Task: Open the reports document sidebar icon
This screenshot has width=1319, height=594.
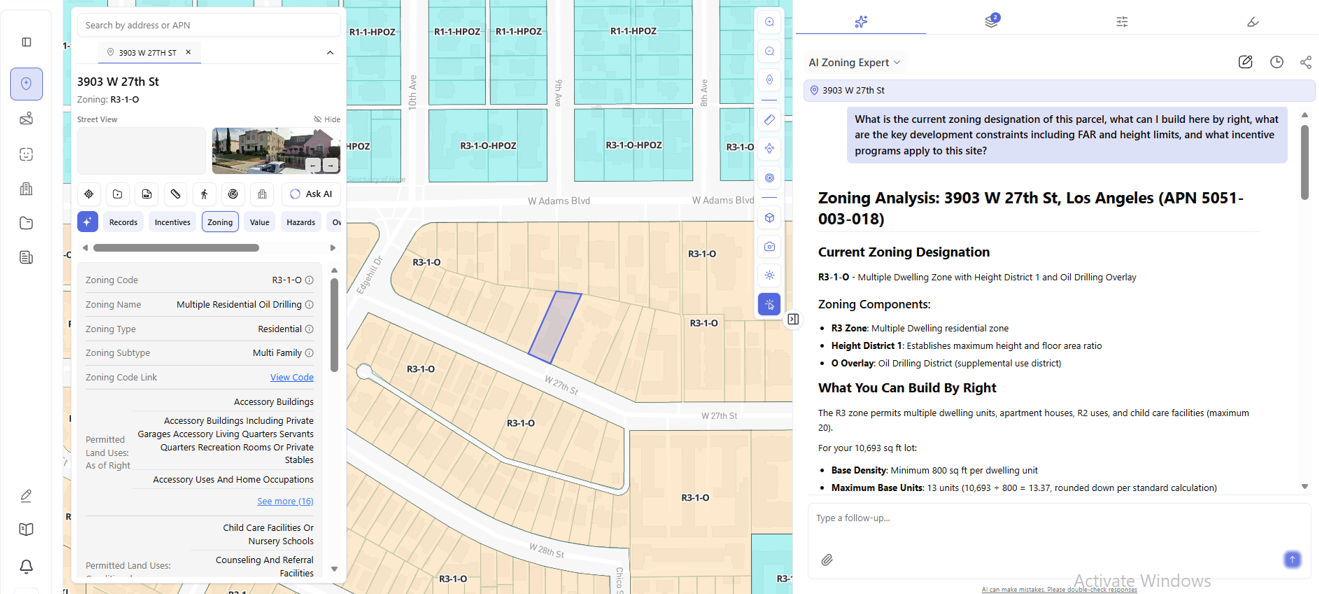Action: pos(26,258)
